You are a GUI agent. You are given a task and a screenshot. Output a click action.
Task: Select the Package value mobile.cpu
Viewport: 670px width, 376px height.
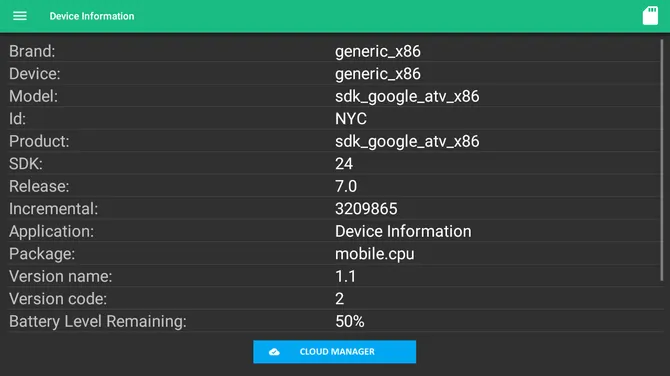[x=374, y=254]
